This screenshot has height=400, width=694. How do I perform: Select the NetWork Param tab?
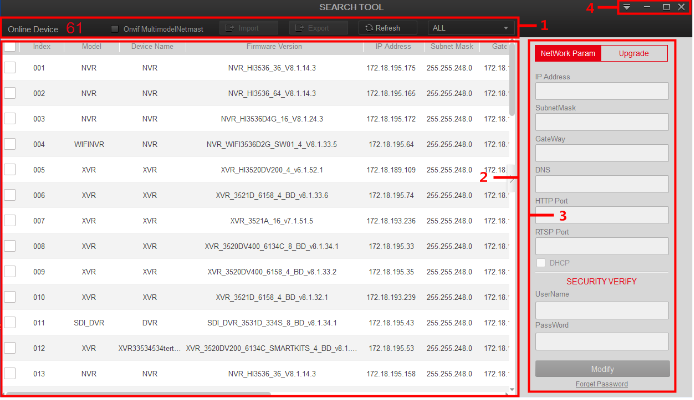567,53
